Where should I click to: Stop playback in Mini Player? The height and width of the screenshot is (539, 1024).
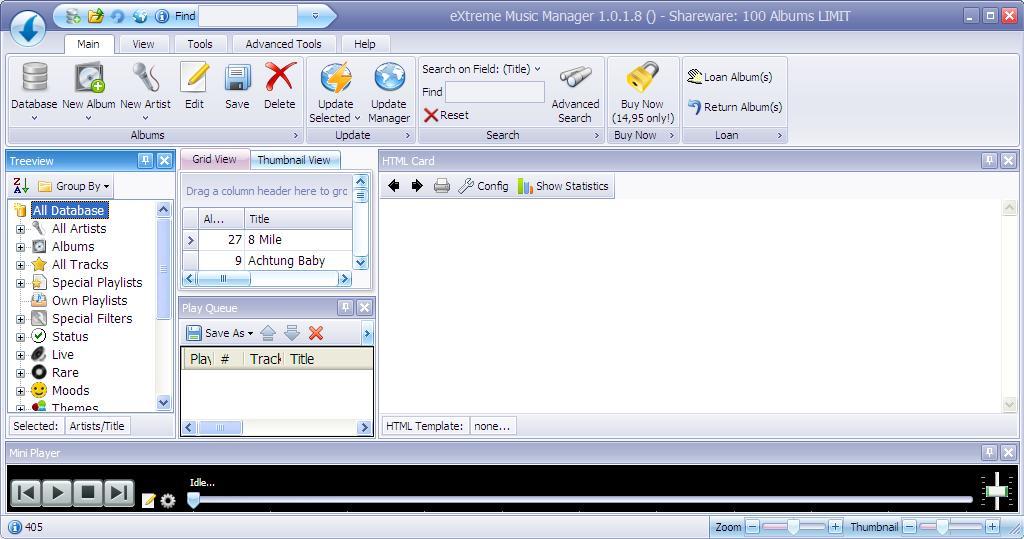click(88, 492)
